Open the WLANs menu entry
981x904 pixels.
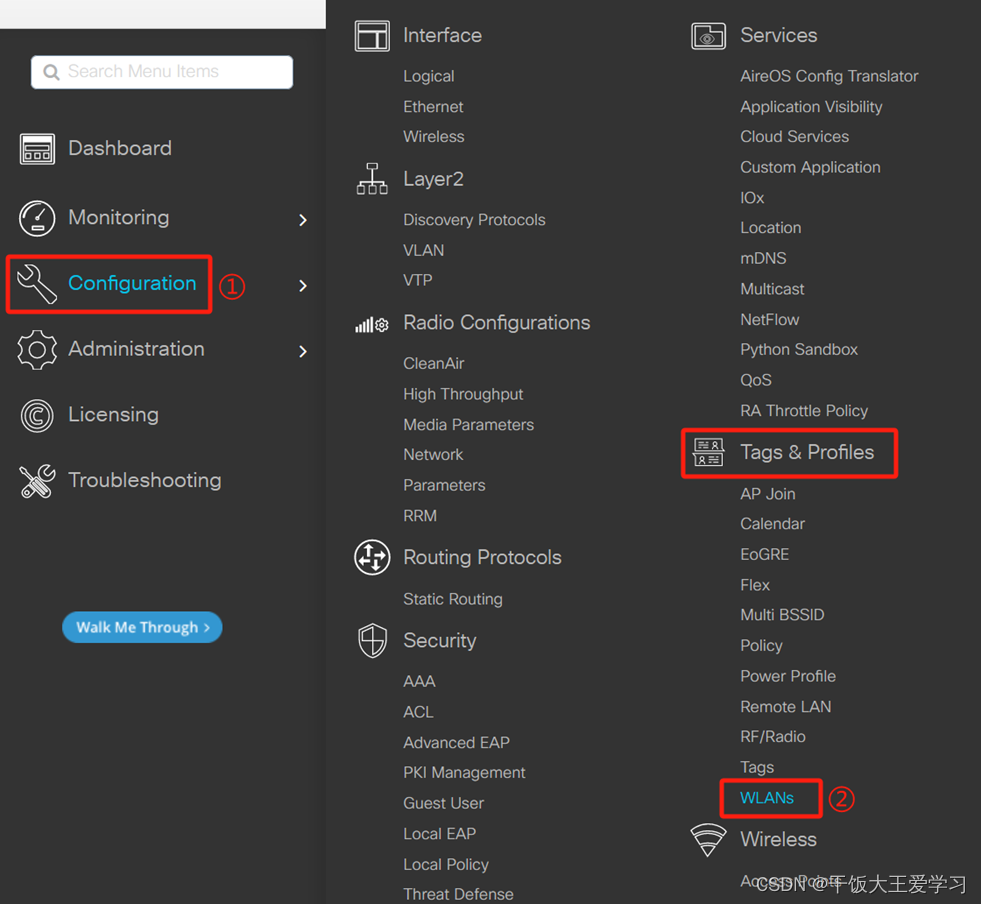(769, 798)
